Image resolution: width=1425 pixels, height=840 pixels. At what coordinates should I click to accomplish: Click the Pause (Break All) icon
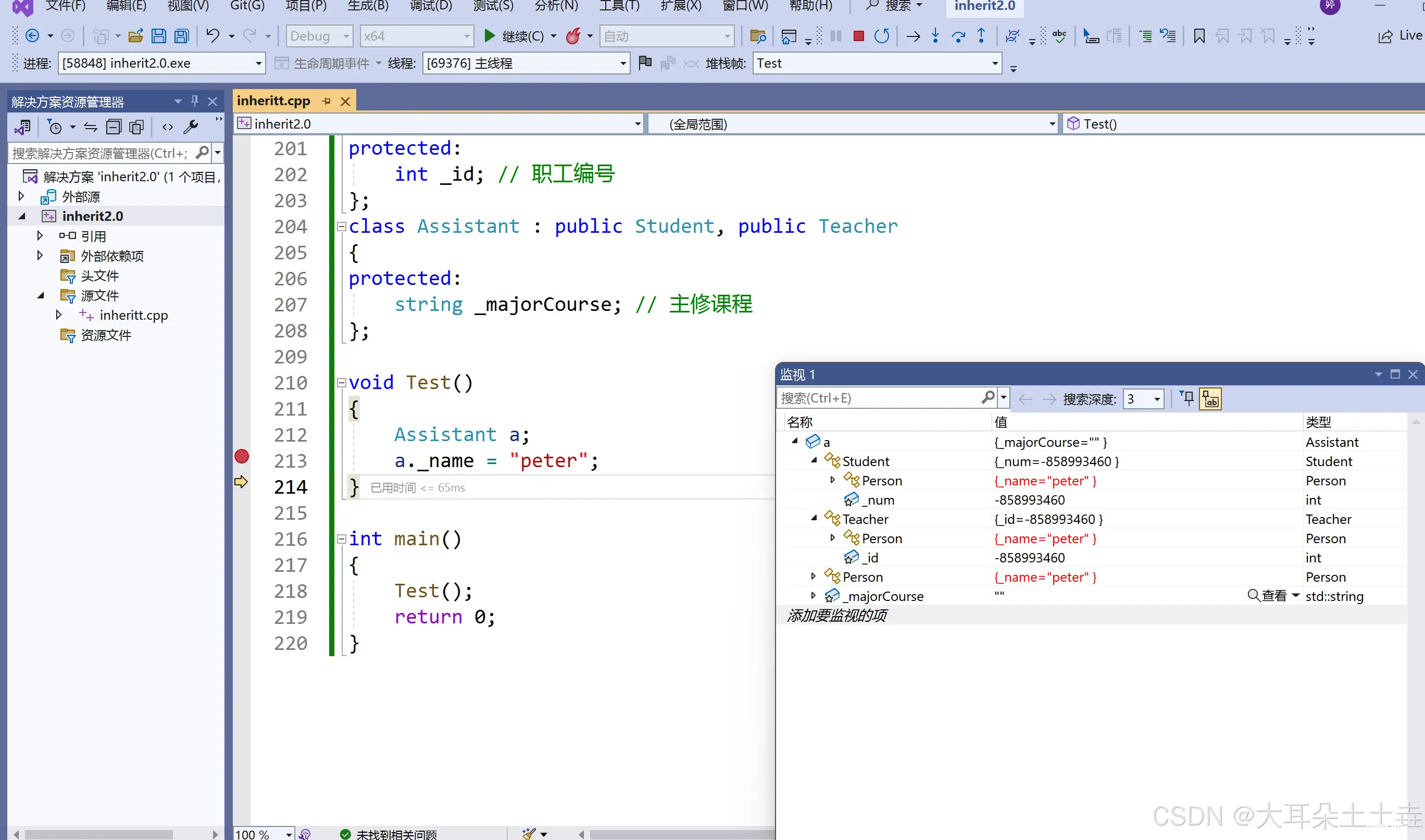click(835, 36)
